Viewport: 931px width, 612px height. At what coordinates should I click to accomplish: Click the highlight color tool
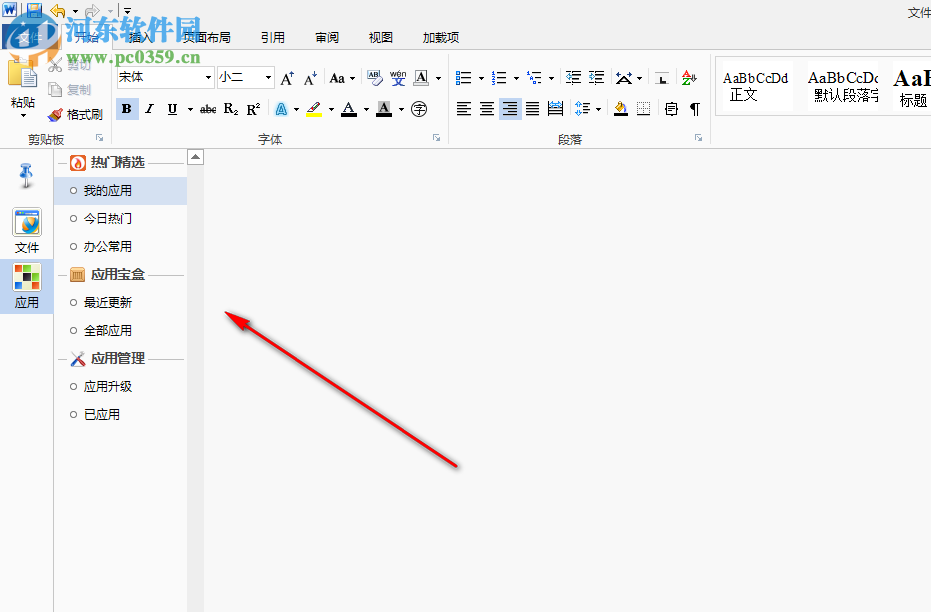(314, 108)
